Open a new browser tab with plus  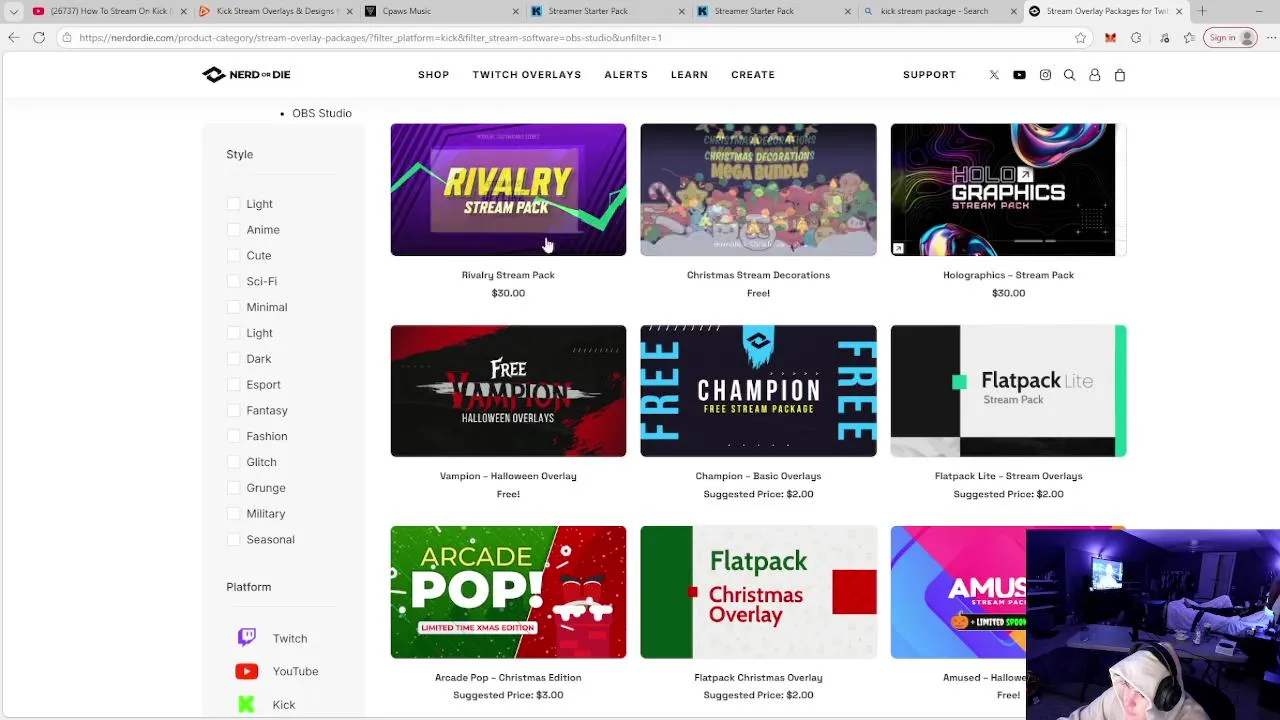click(1202, 11)
